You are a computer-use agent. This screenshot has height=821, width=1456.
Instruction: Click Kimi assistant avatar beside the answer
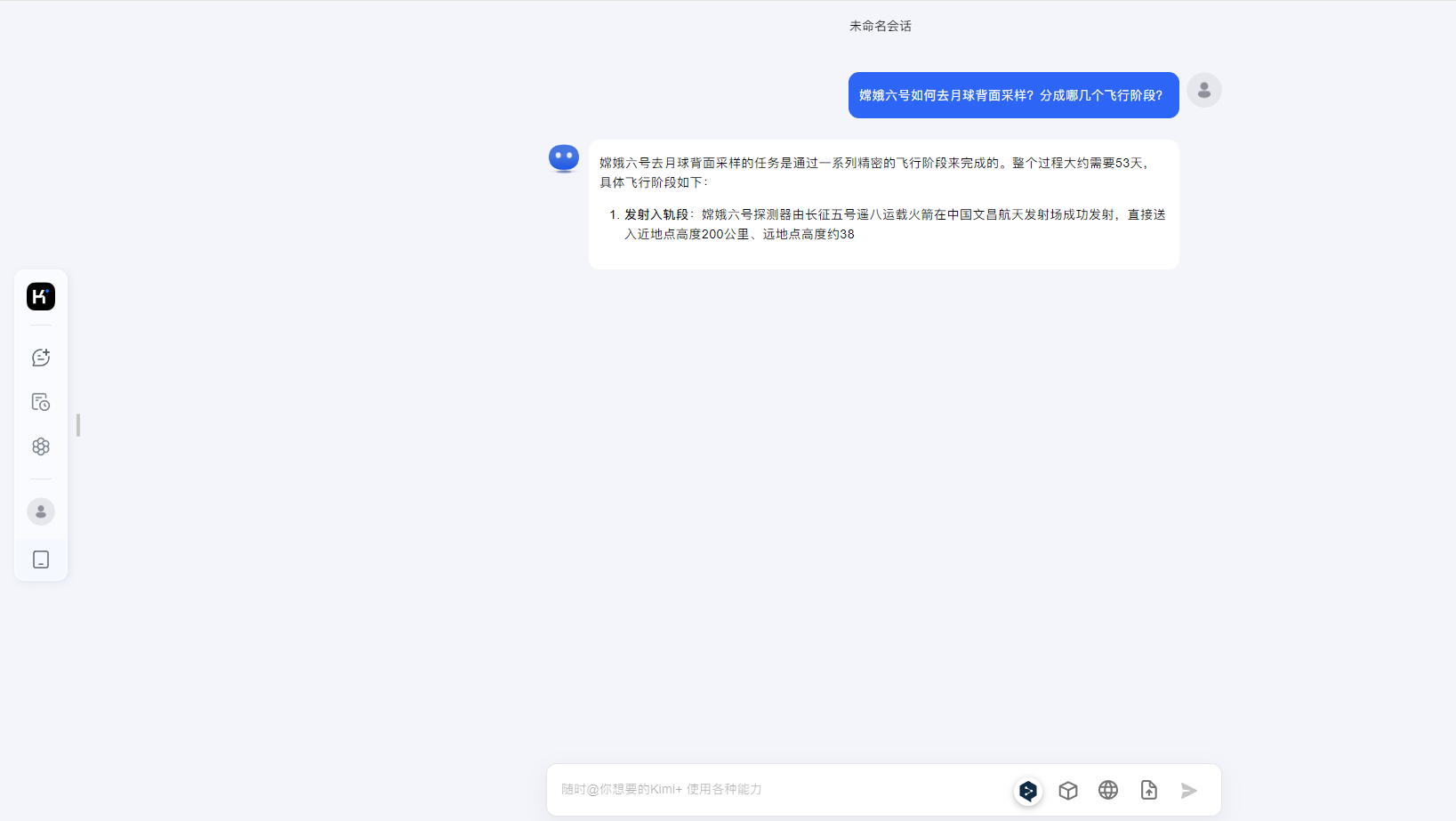pos(564,158)
